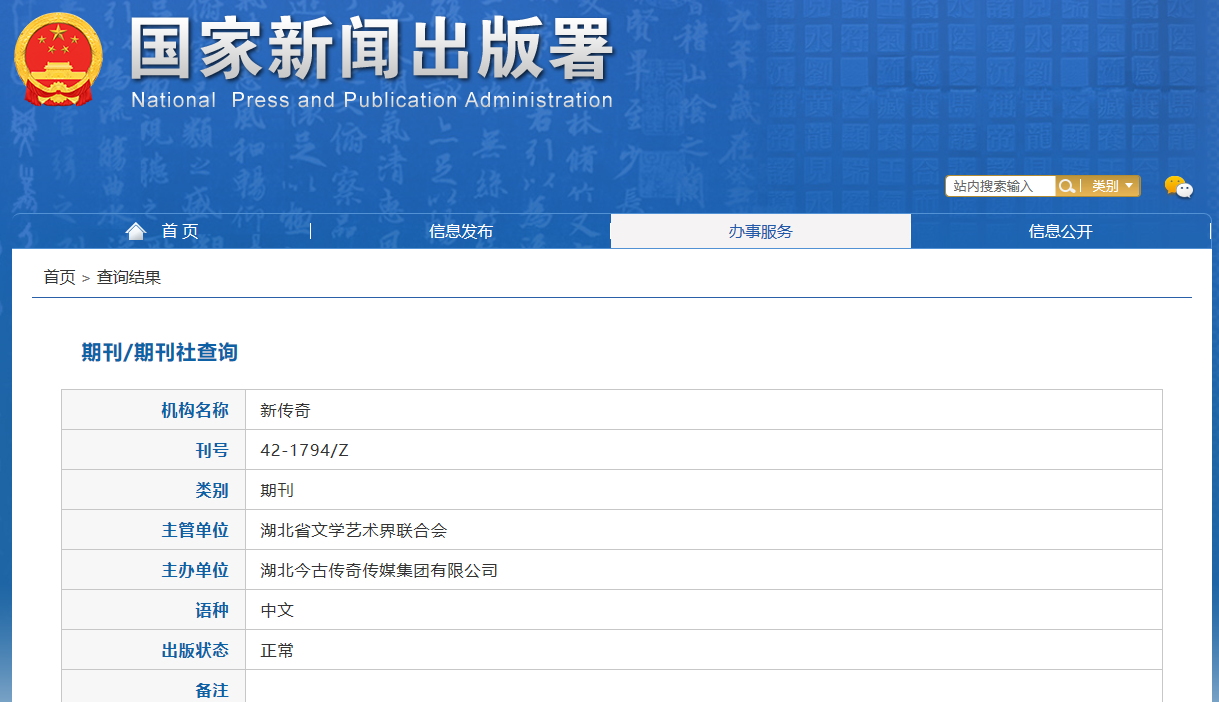Click the home icon beside 首页

[x=136, y=231]
